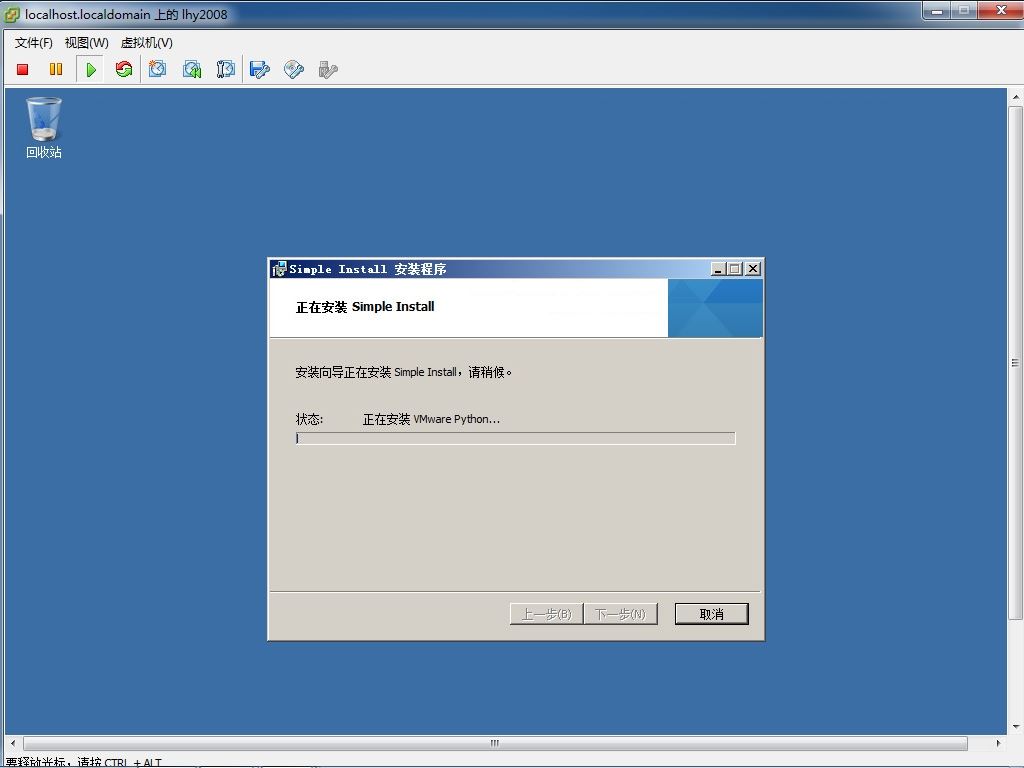Click the floppy drive connect icon

[260, 69]
